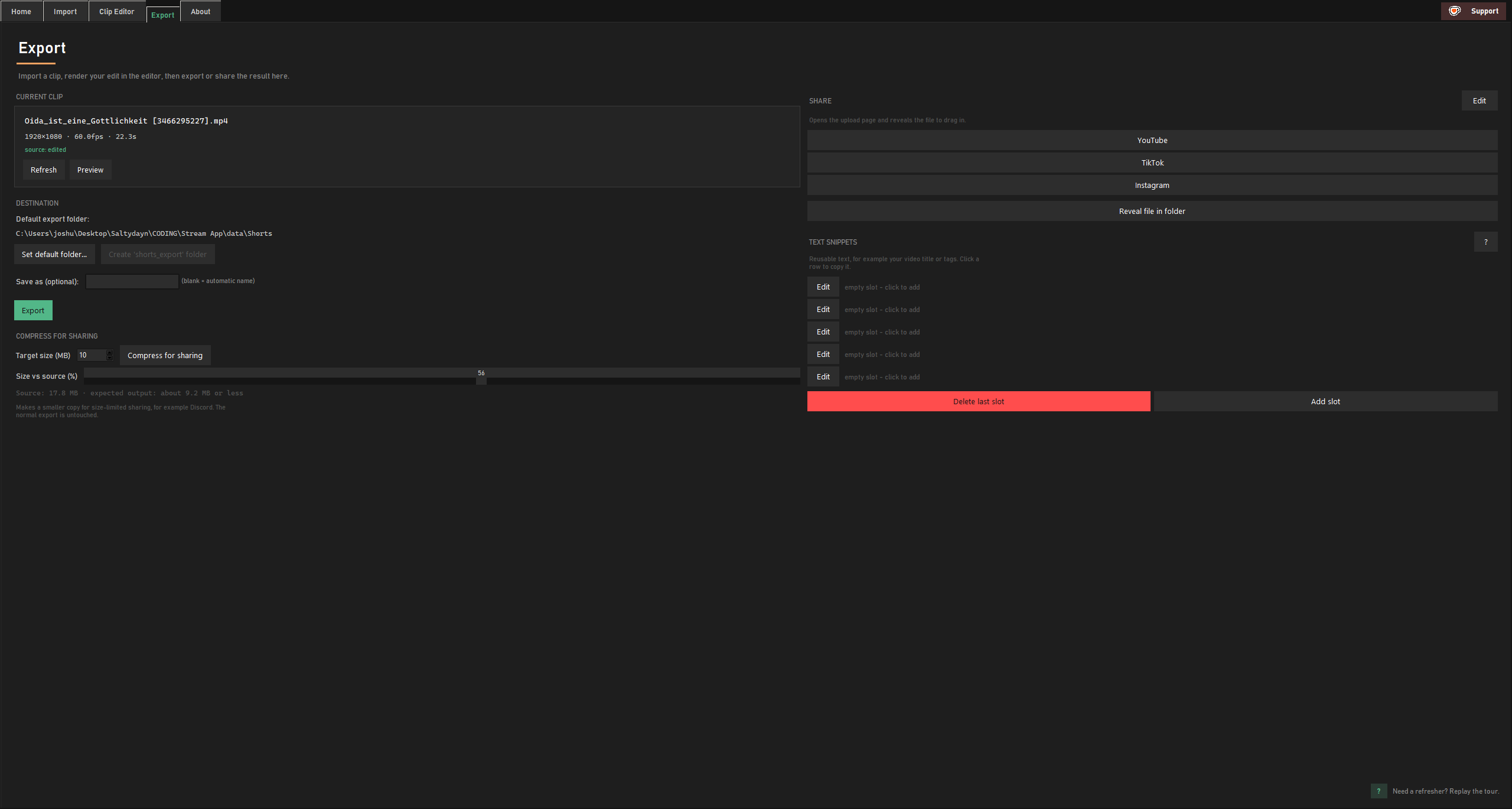Preview the current clip
The height and width of the screenshot is (809, 1512).
point(90,170)
